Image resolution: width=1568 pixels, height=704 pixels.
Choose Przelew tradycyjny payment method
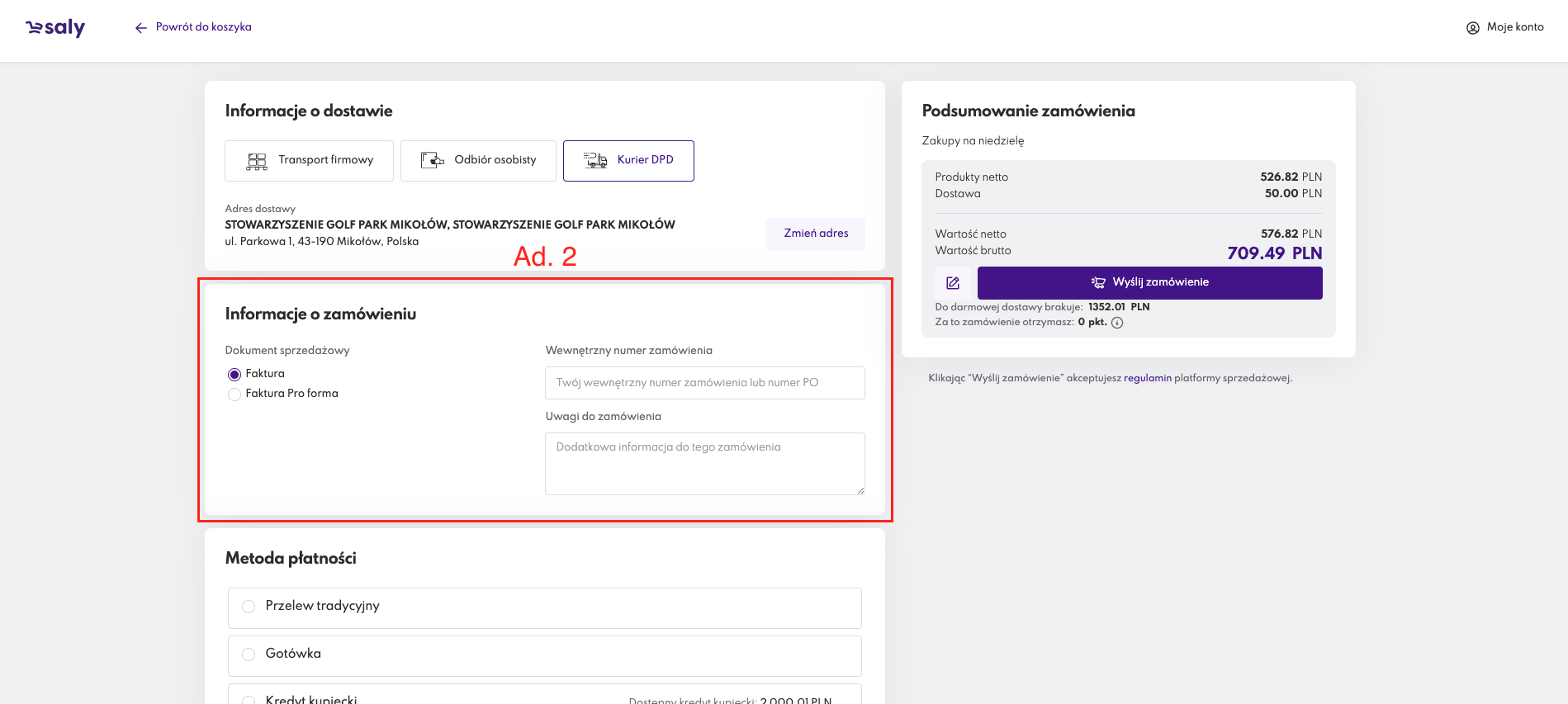(249, 607)
